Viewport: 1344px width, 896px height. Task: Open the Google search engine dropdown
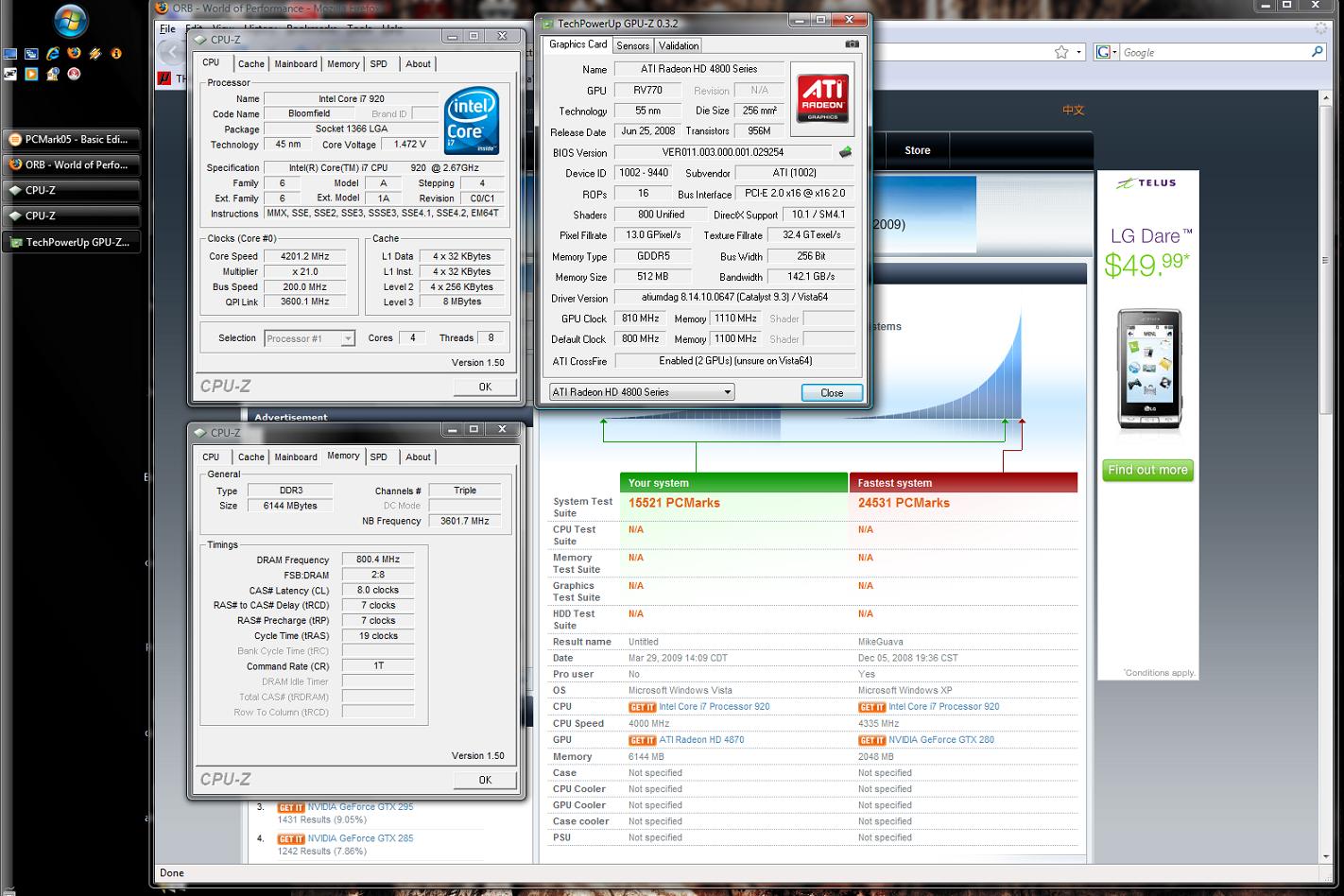(x=1107, y=52)
